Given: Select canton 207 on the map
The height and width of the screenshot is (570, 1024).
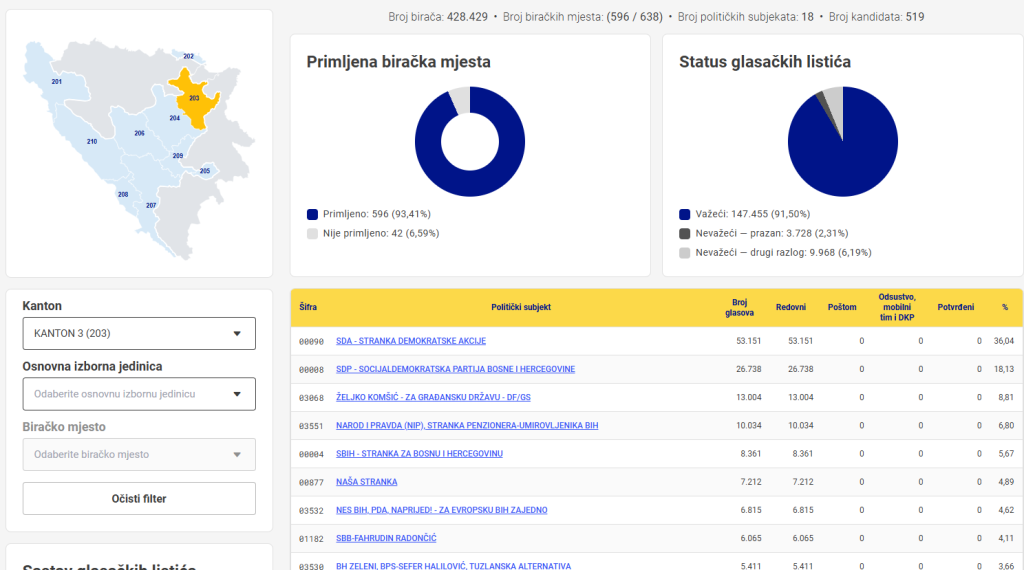Looking at the screenshot, I should pyautogui.click(x=151, y=206).
